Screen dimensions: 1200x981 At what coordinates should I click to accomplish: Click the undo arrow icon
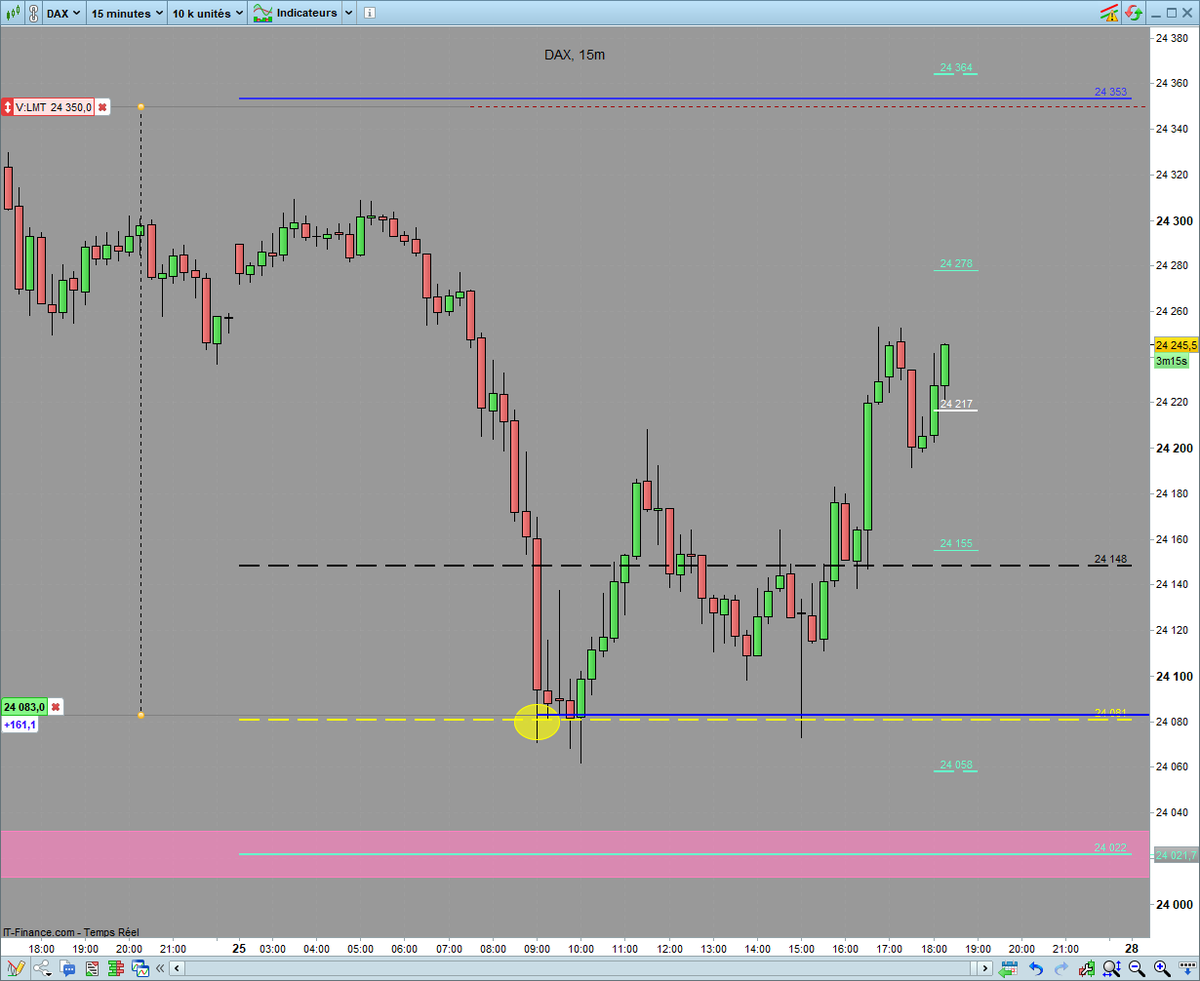click(1036, 968)
